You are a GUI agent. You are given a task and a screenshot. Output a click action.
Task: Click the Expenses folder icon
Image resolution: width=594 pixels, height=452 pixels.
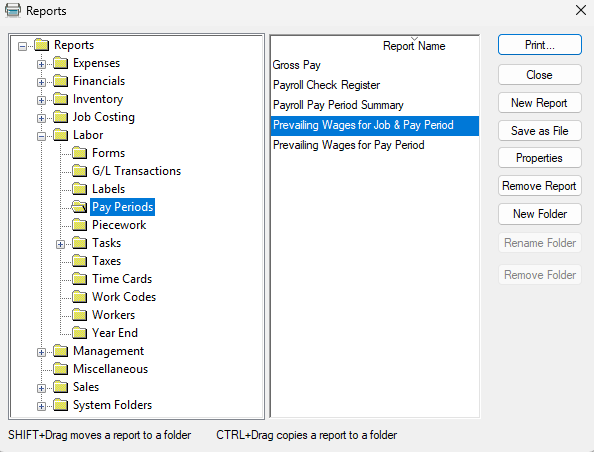coord(61,63)
